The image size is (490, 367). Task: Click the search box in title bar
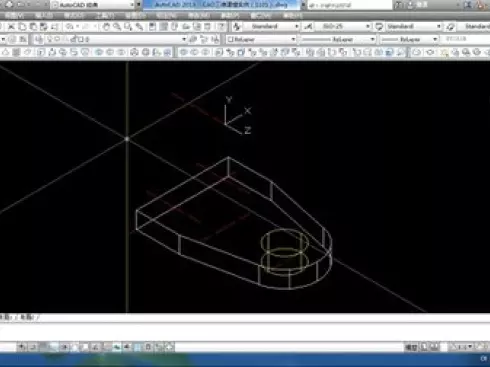point(349,5)
